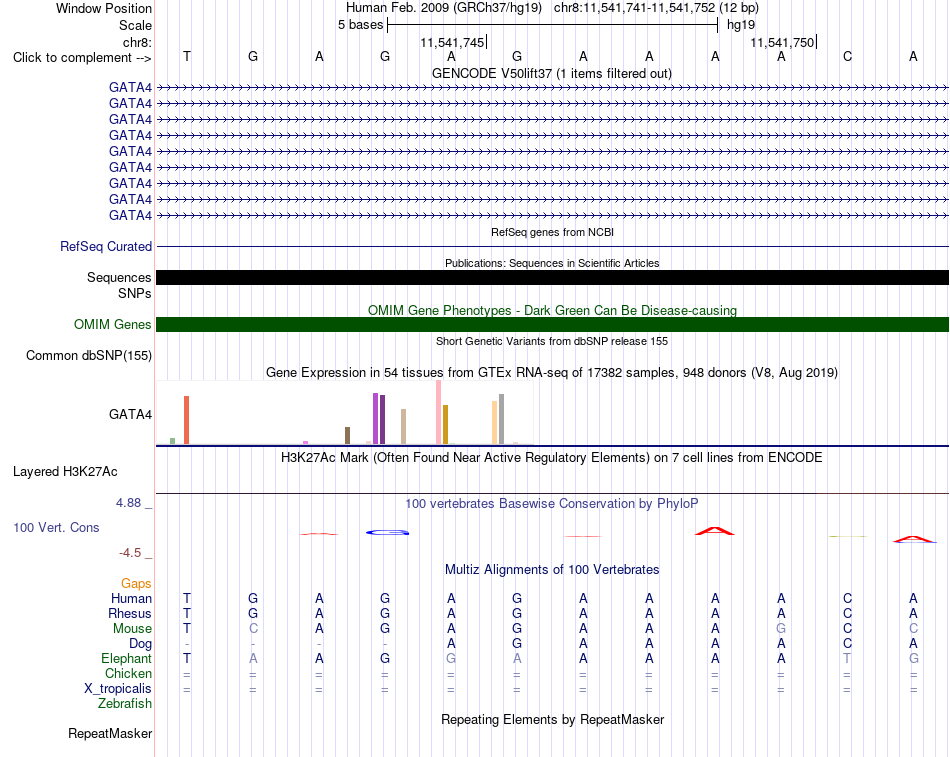Click the topmost GATA4 transcript label
Image resolution: width=950 pixels, height=757 pixels.
pos(130,87)
